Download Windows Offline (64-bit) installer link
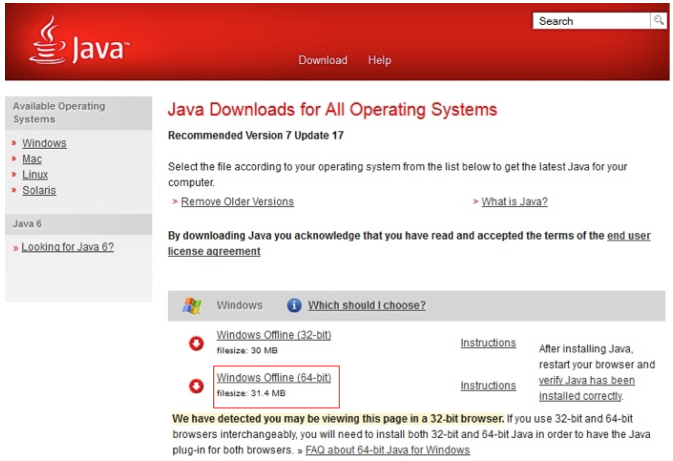The height and width of the screenshot is (461, 673). click(x=274, y=378)
